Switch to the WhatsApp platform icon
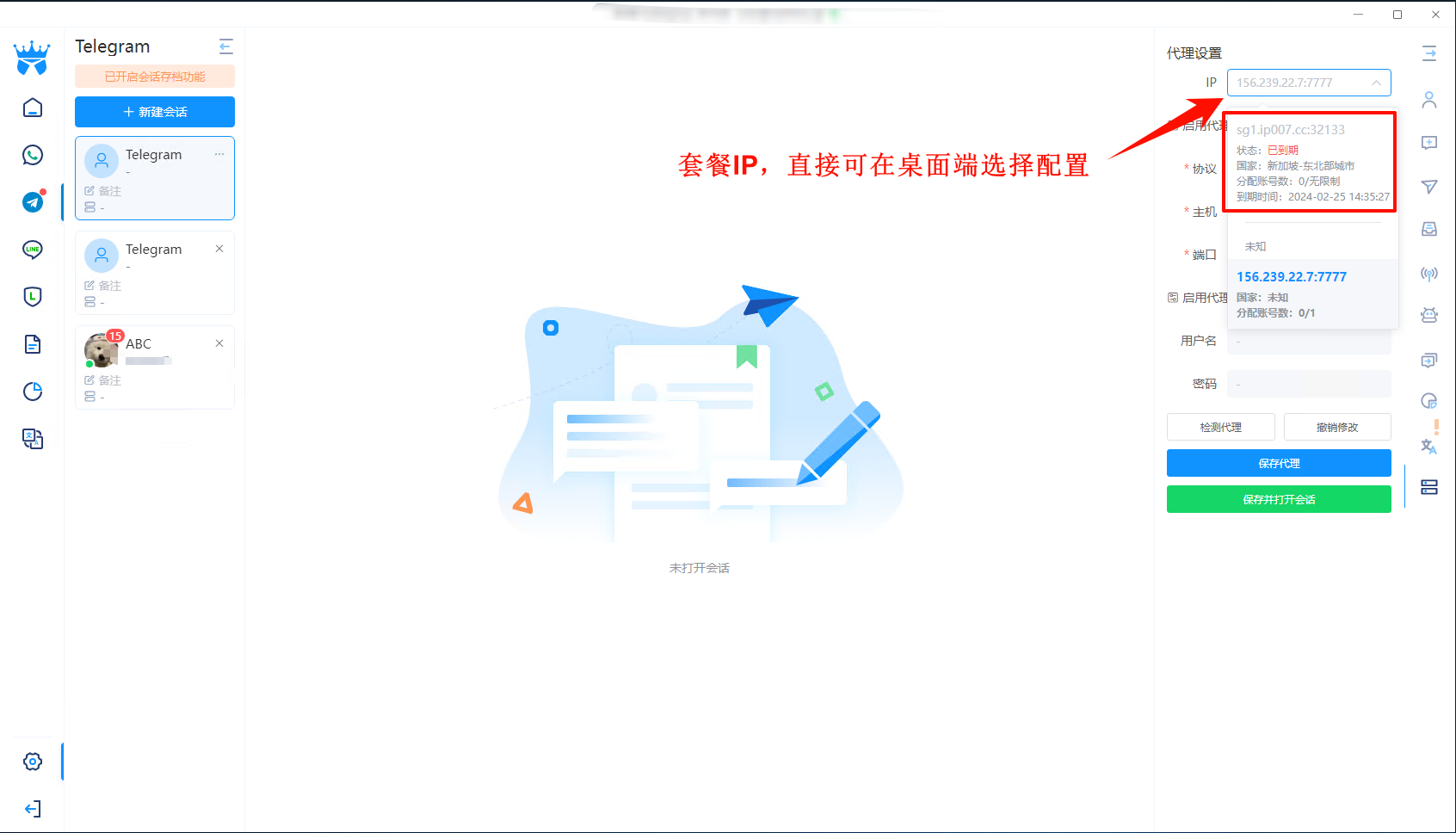This screenshot has width=1456, height=833. coord(33,155)
